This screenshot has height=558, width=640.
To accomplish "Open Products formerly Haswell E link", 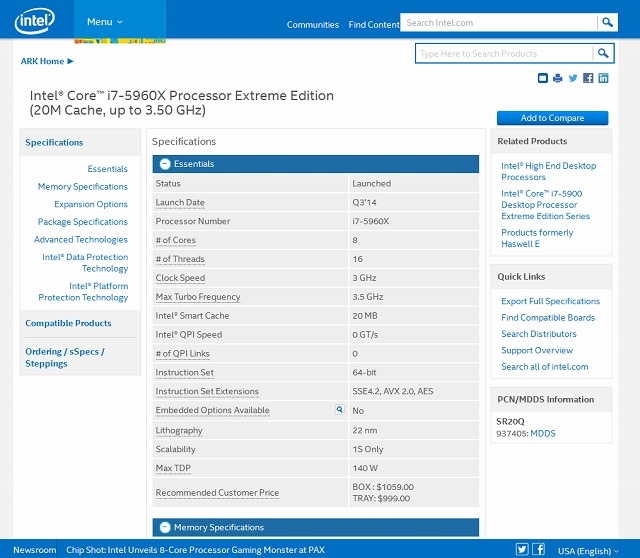I will 537,238.
